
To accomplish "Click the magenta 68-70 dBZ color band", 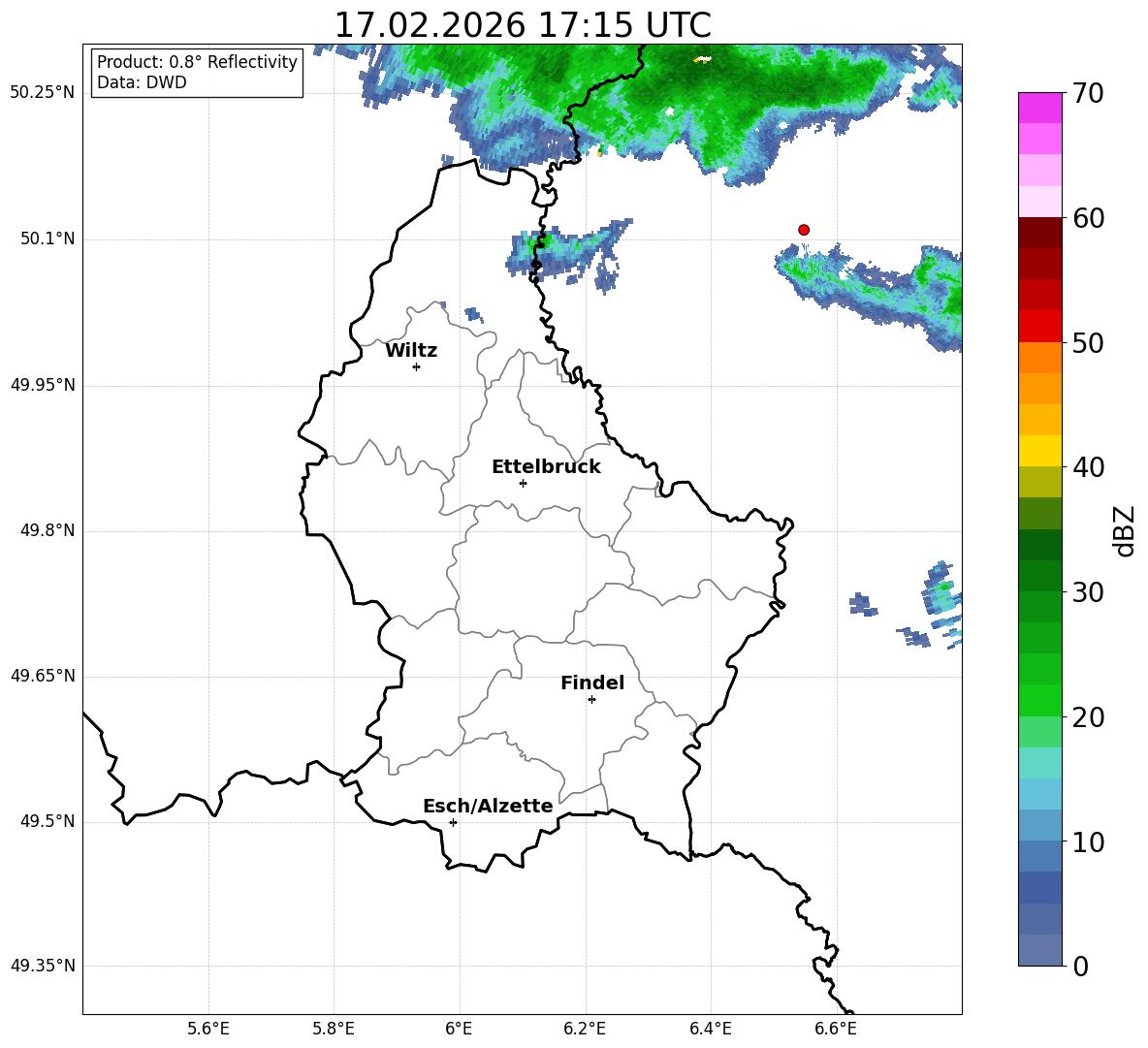I will pos(1039,108).
